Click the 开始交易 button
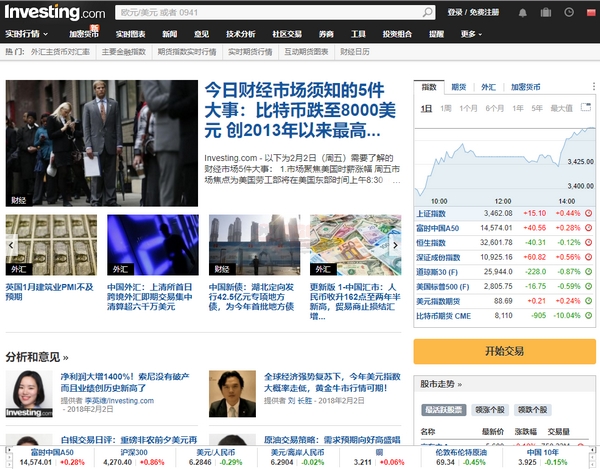Screen dimensions: 600x469 coord(505,351)
